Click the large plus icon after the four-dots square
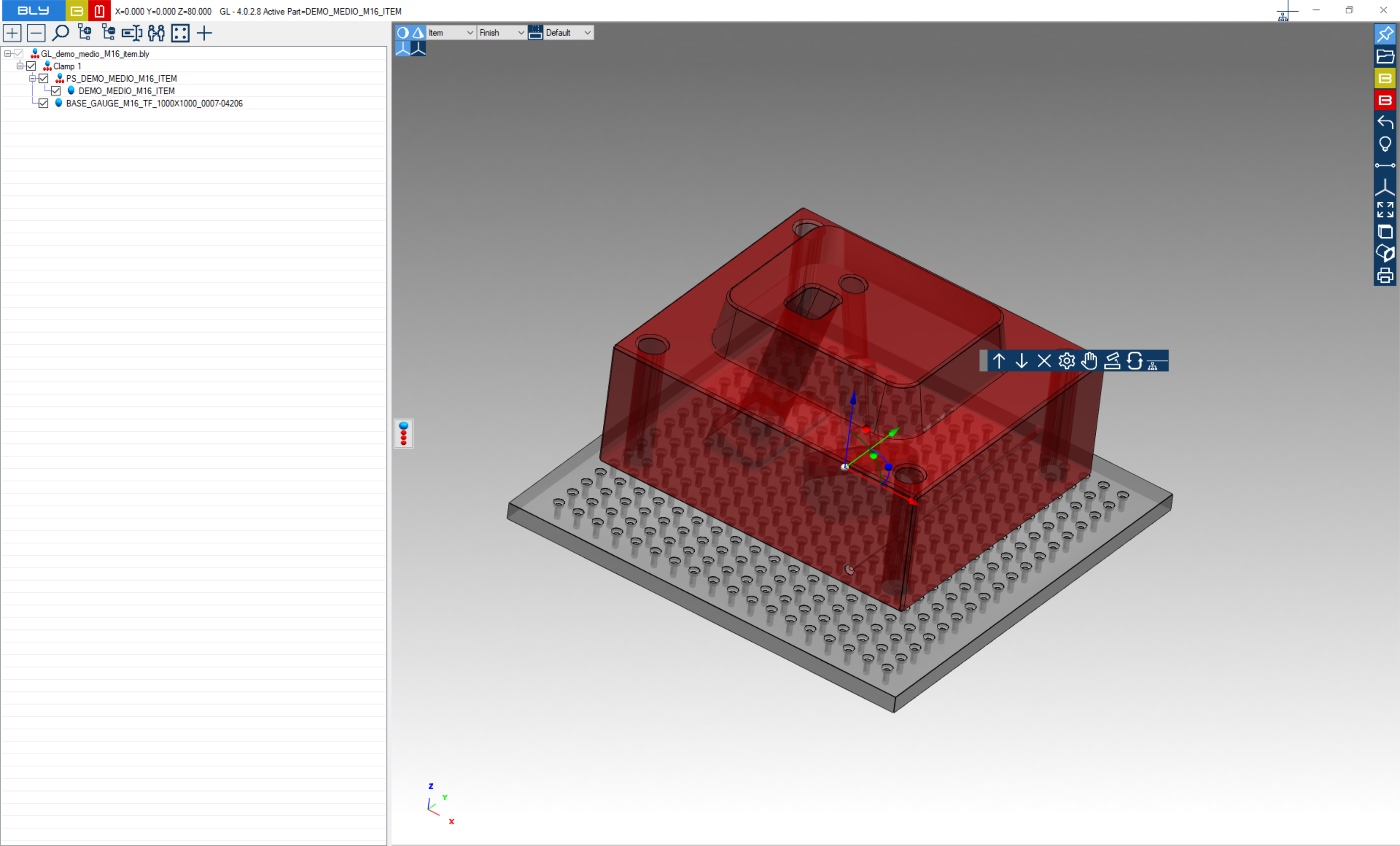Viewport: 1400px width, 846px height. point(205,33)
